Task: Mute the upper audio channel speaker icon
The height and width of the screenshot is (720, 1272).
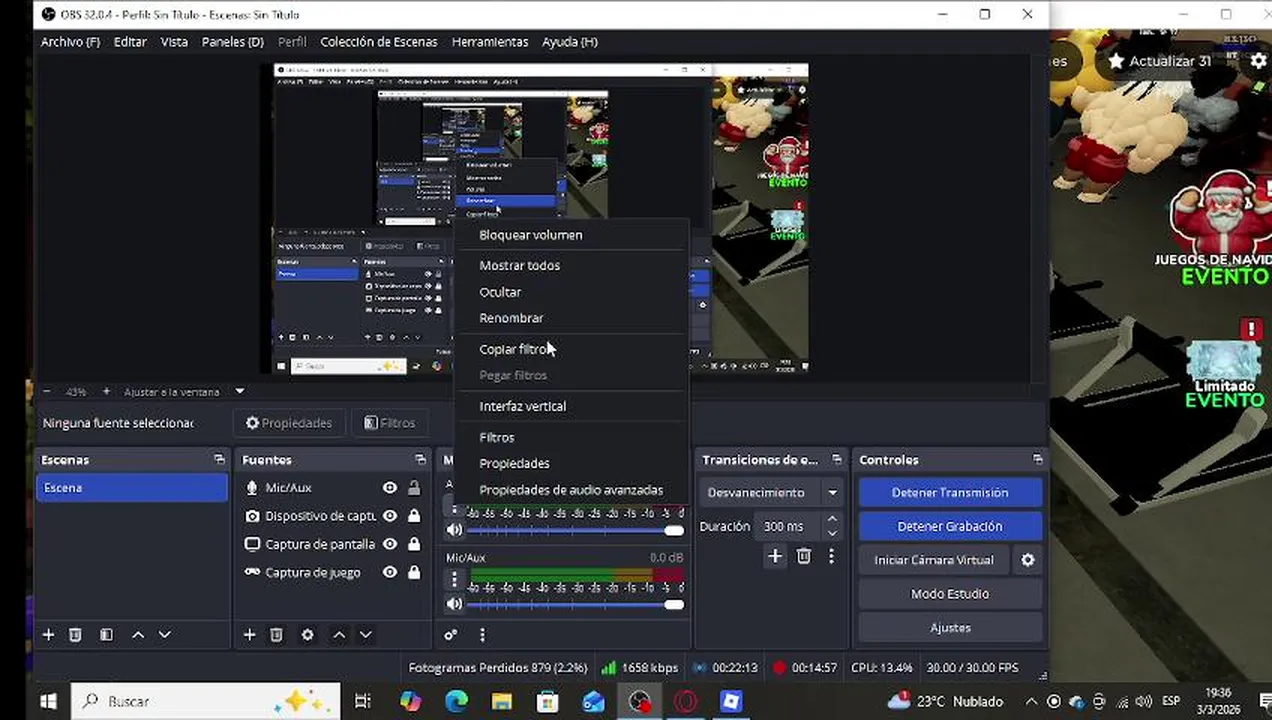Action: pyautogui.click(x=455, y=530)
